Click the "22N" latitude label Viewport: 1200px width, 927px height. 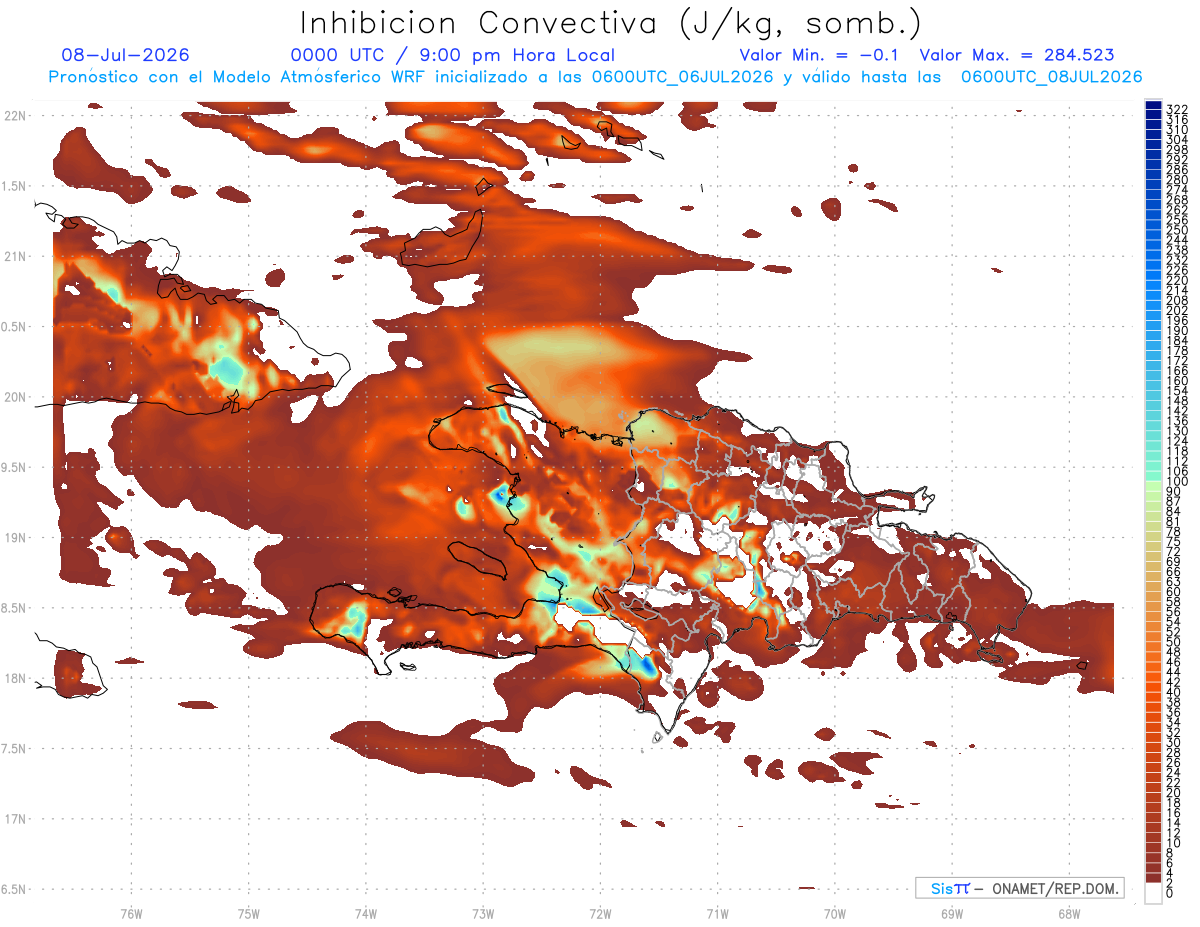tap(15, 116)
